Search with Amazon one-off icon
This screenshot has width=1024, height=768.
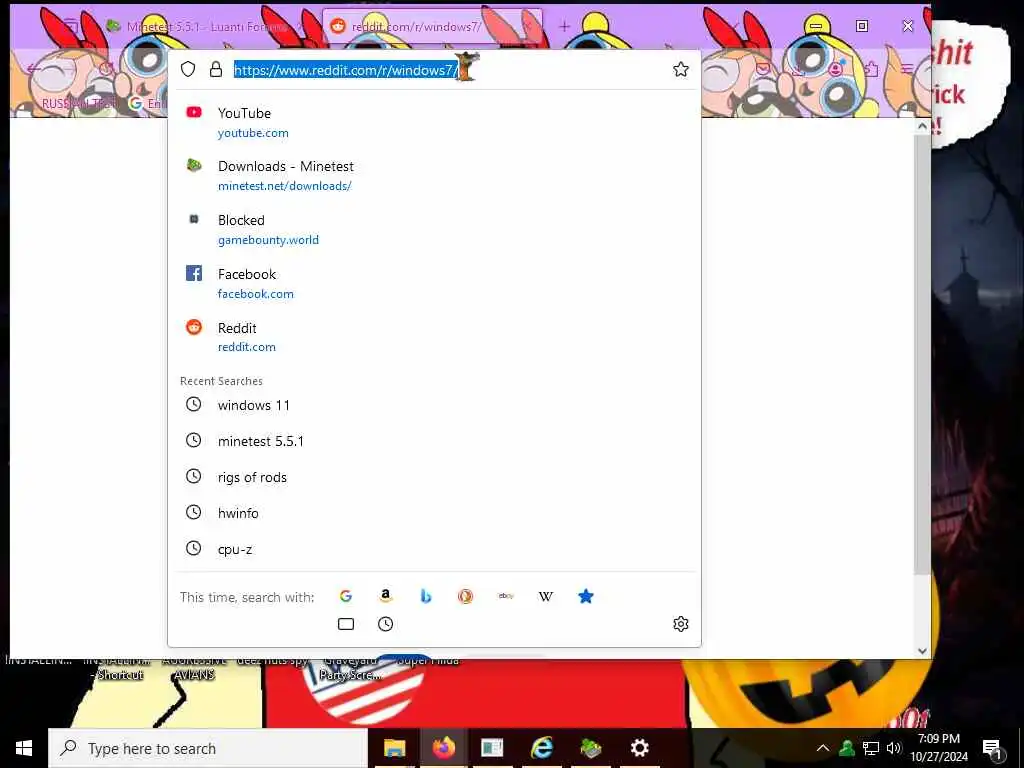pos(385,596)
